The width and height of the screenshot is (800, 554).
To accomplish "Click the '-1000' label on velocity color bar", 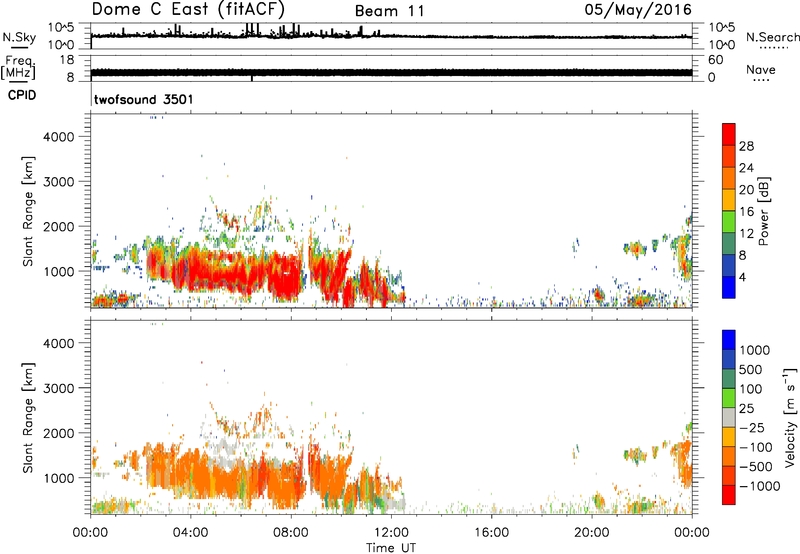I will click(x=759, y=486).
